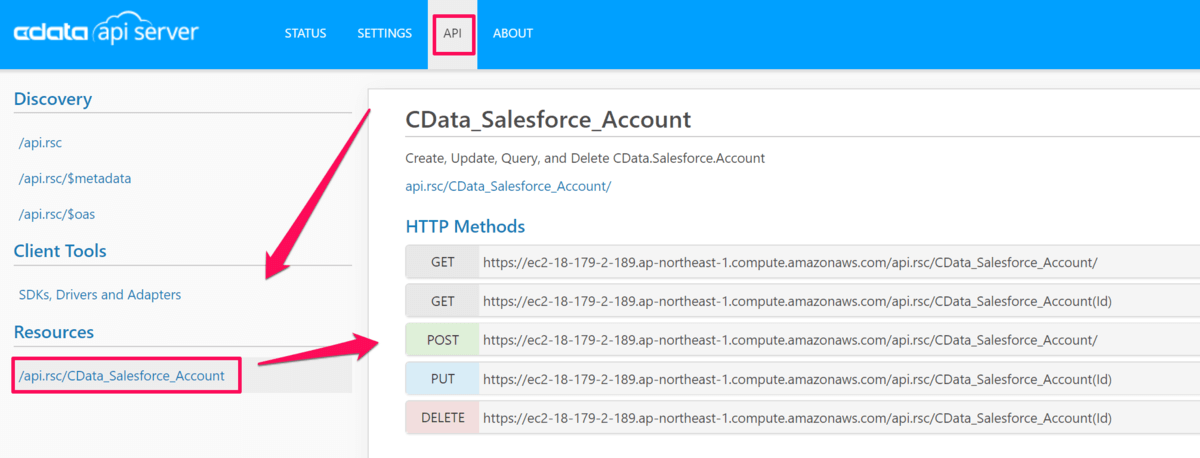Open the SETTINGS tab
The image size is (1200, 458).
coord(384,33)
